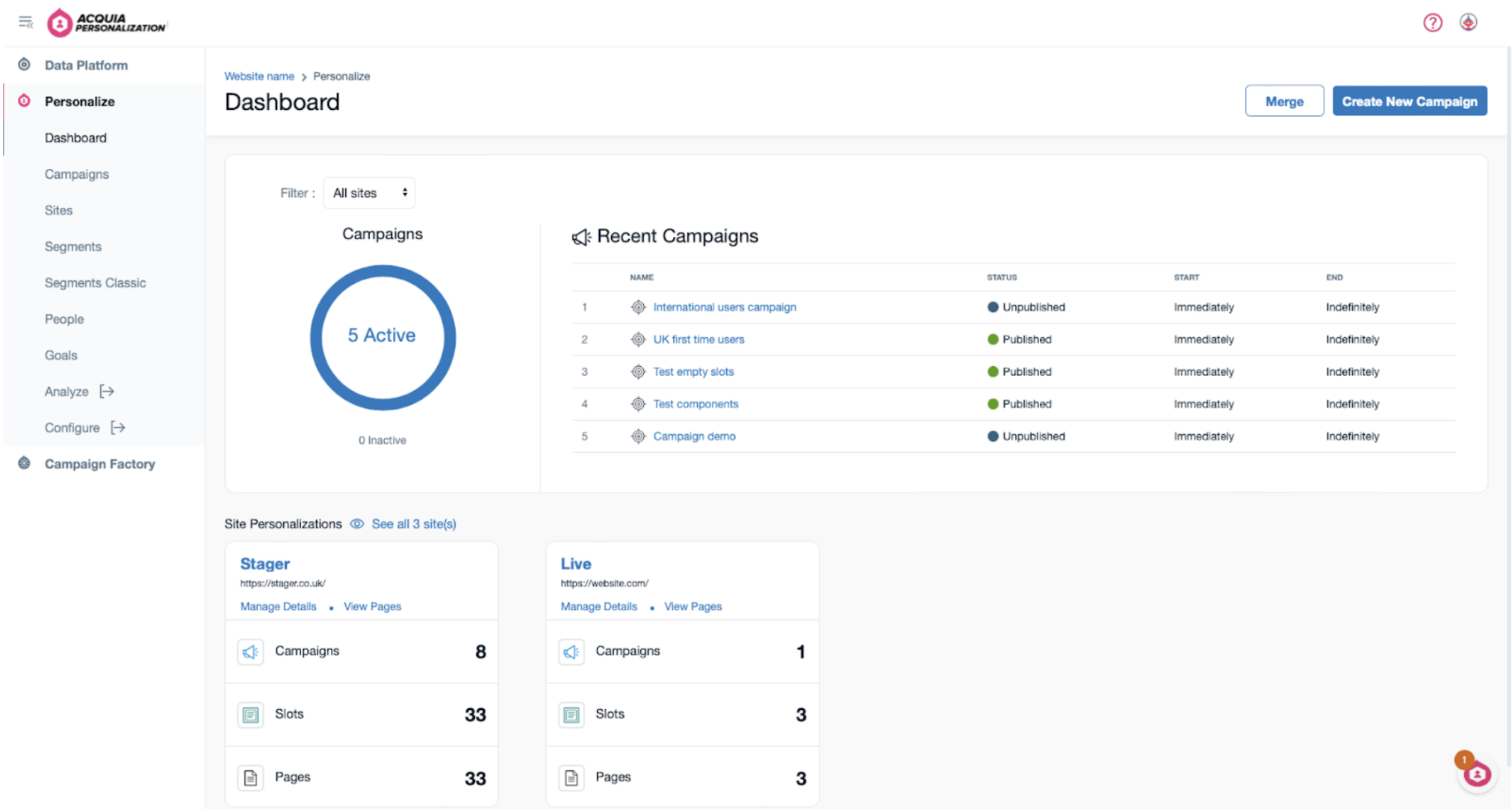This screenshot has width=1512, height=810.
Task: Open the hamburger menu top left
Action: (26, 20)
